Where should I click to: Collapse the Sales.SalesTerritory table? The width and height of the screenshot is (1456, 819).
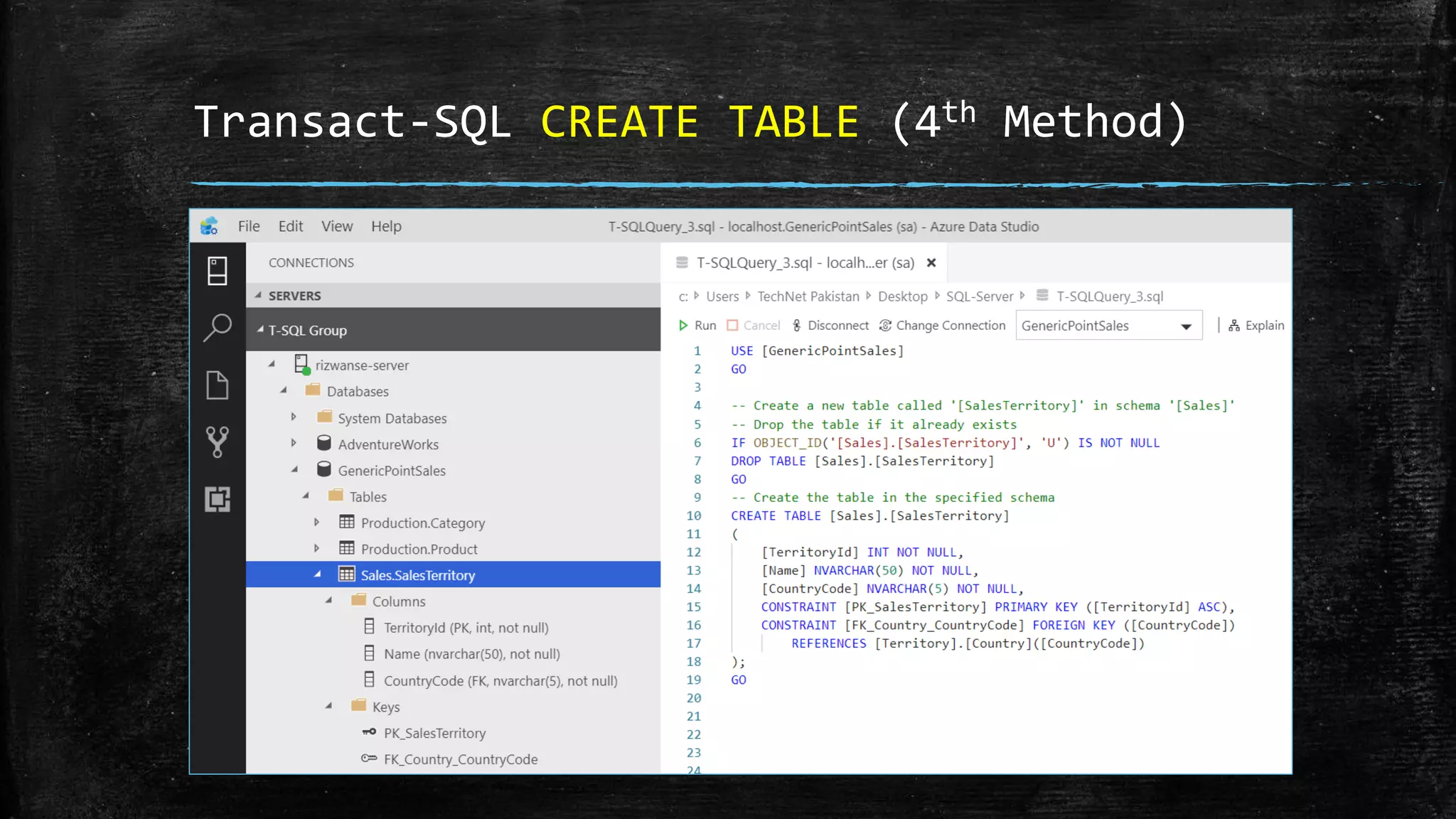coord(317,574)
